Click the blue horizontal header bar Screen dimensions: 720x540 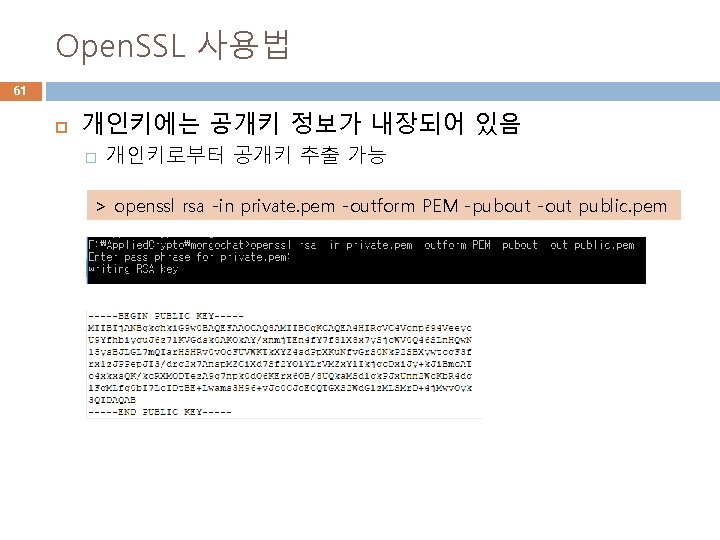click(383, 91)
